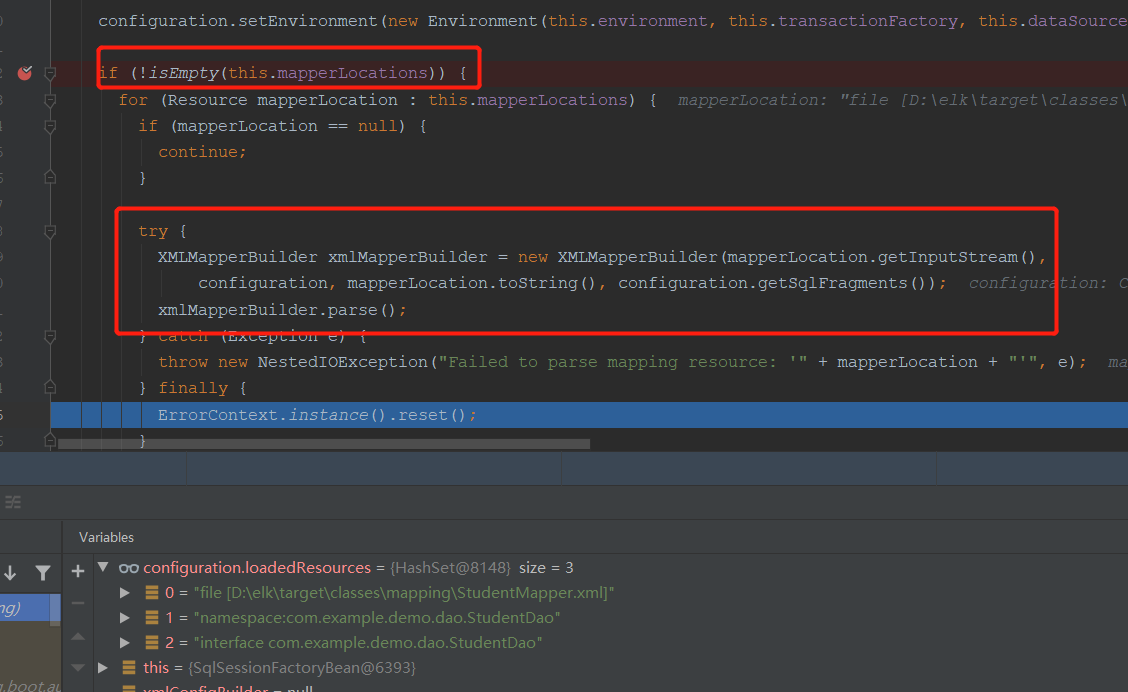1128x692 pixels.
Task: Add a new watch with the plus icon
Action: [x=78, y=572]
